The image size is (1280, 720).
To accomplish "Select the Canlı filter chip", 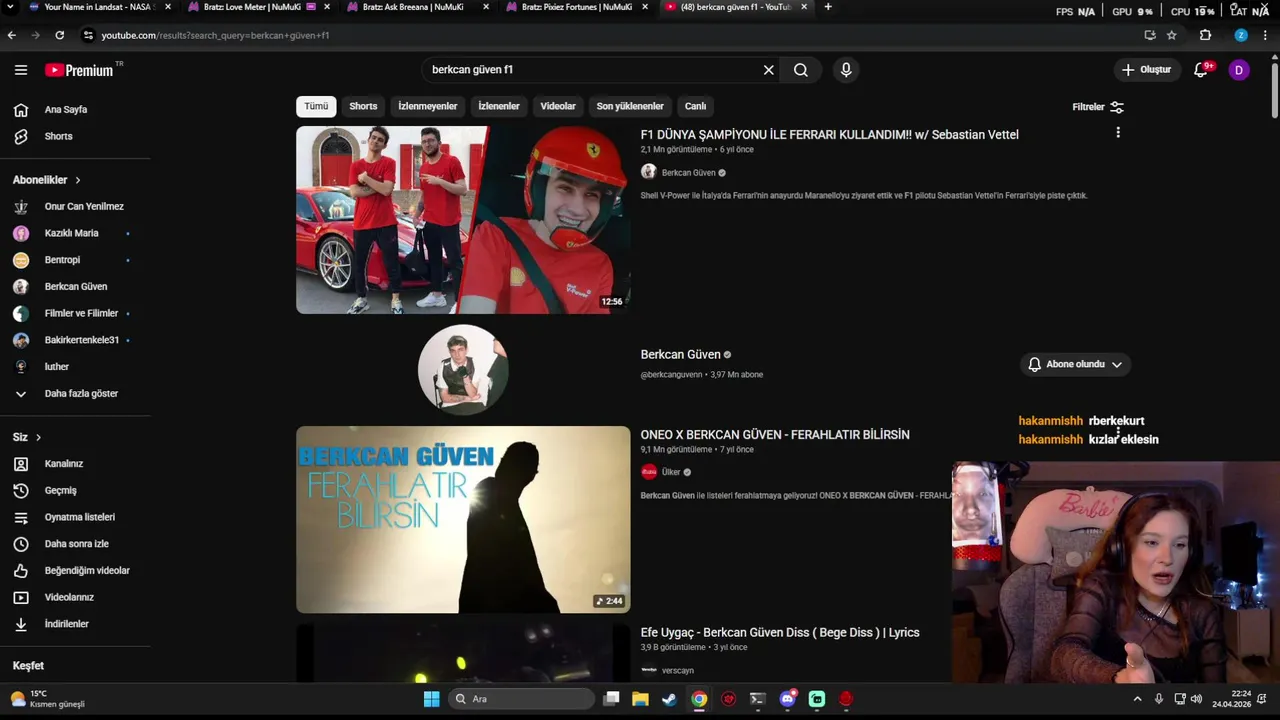I will (695, 106).
